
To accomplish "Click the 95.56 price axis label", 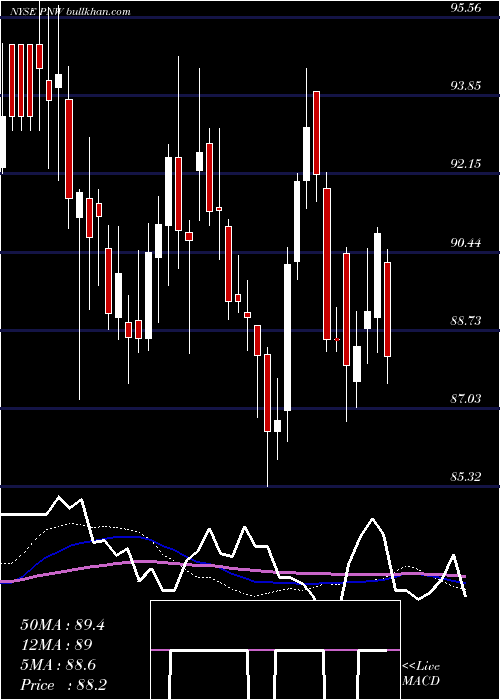I will (x=466, y=8).
